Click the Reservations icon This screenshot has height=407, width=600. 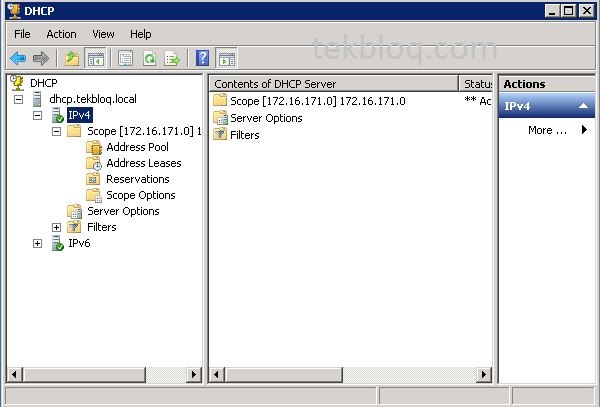(93, 179)
